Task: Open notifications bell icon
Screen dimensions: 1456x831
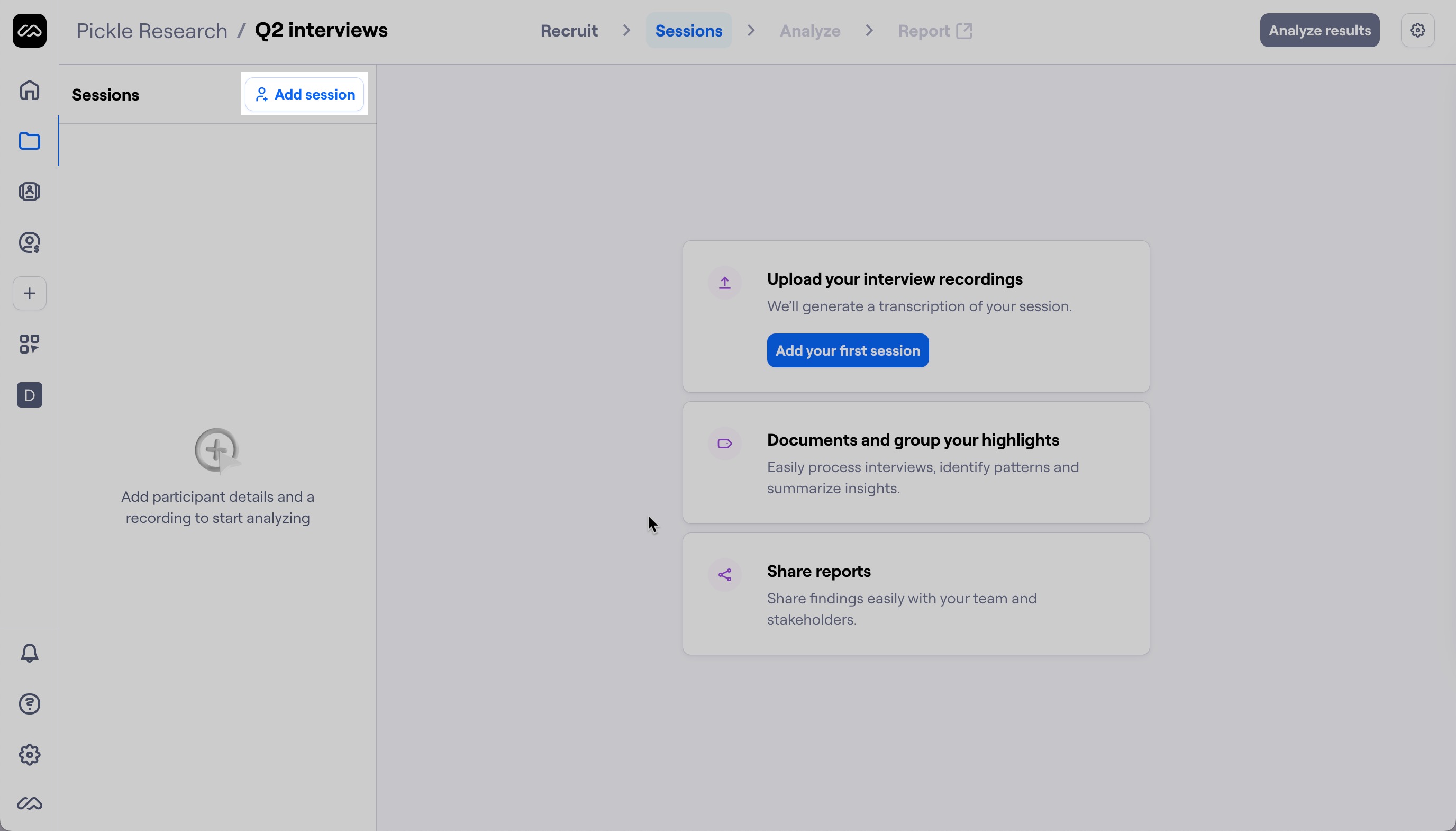Action: pyautogui.click(x=29, y=653)
